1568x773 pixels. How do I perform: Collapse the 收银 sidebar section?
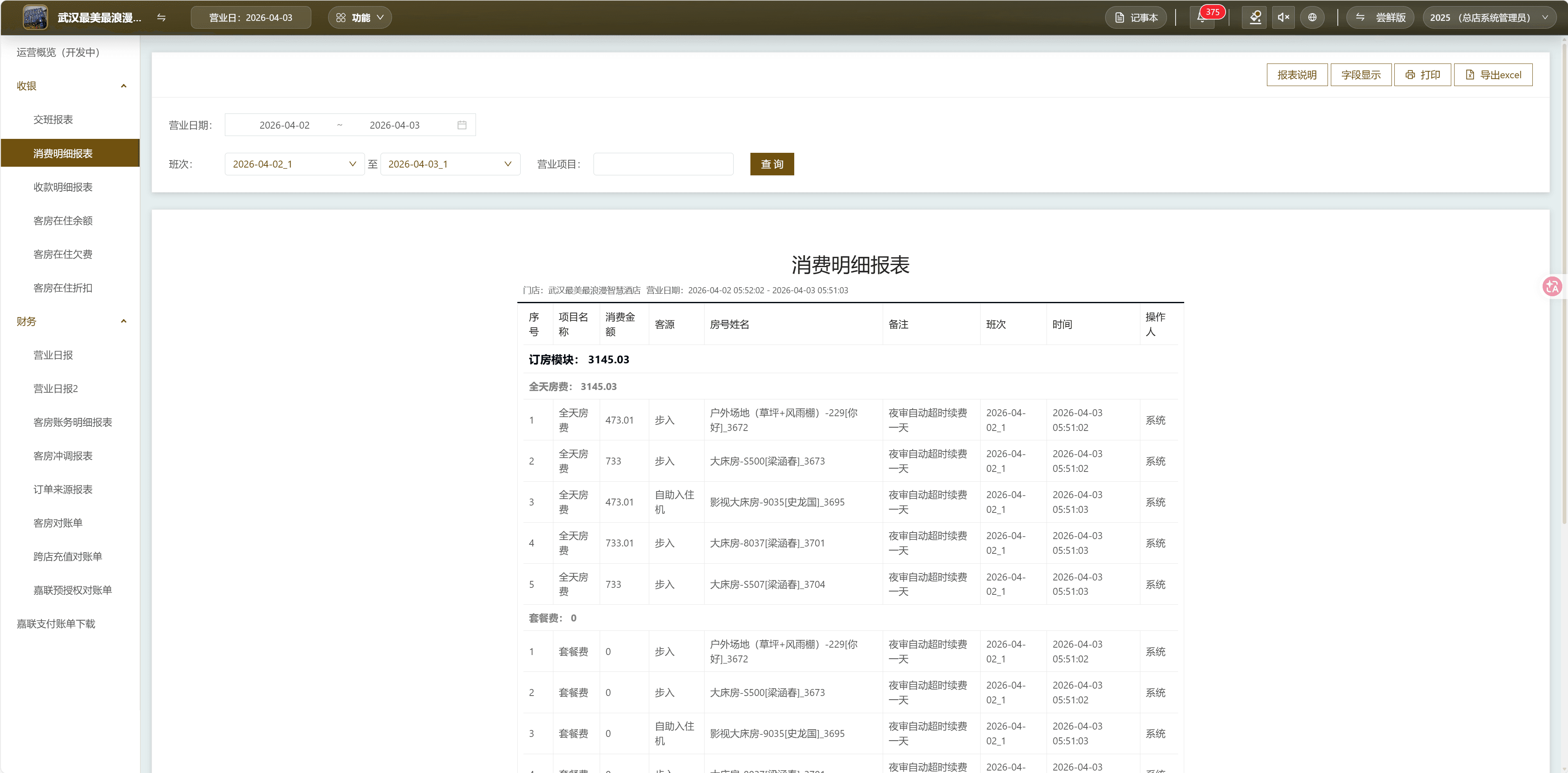point(124,86)
